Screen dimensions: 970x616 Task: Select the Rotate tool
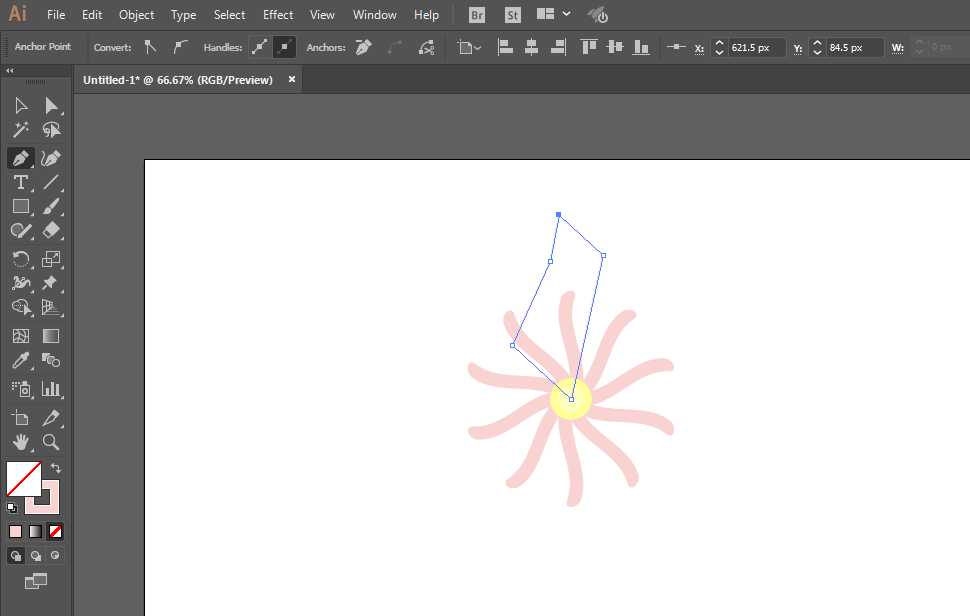pos(20,258)
